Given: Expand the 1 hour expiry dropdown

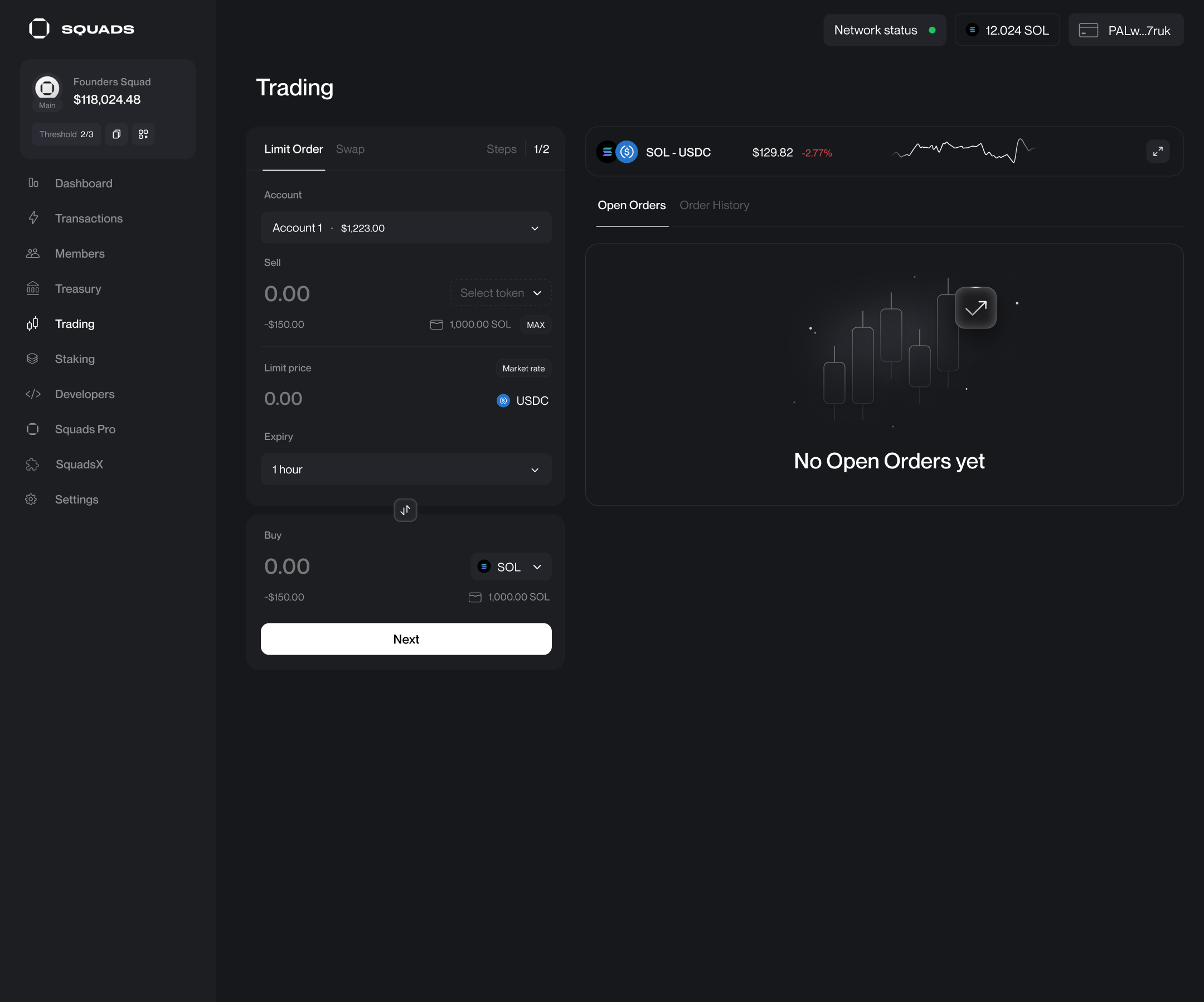Looking at the screenshot, I should [406, 469].
